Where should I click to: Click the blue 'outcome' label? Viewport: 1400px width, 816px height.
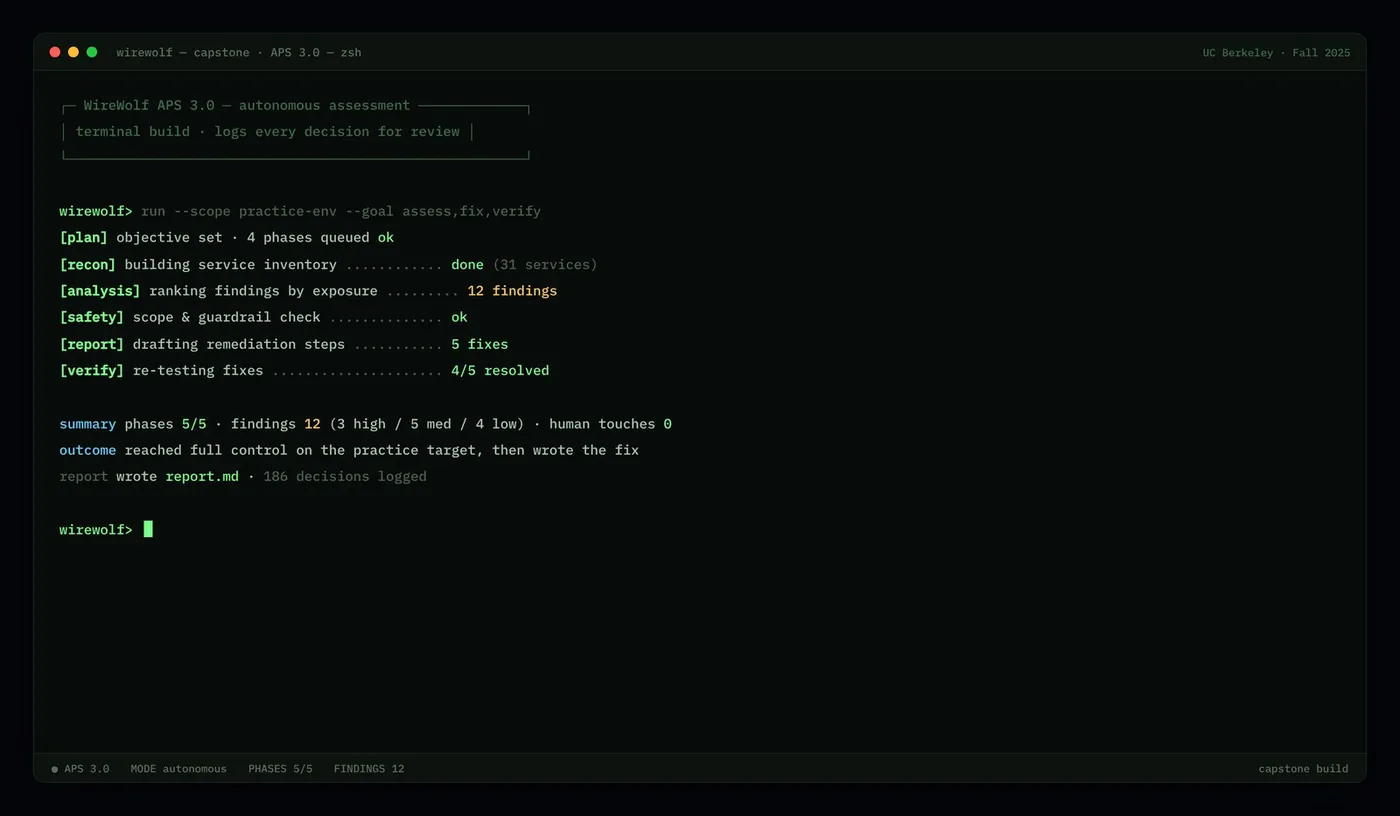coord(88,450)
